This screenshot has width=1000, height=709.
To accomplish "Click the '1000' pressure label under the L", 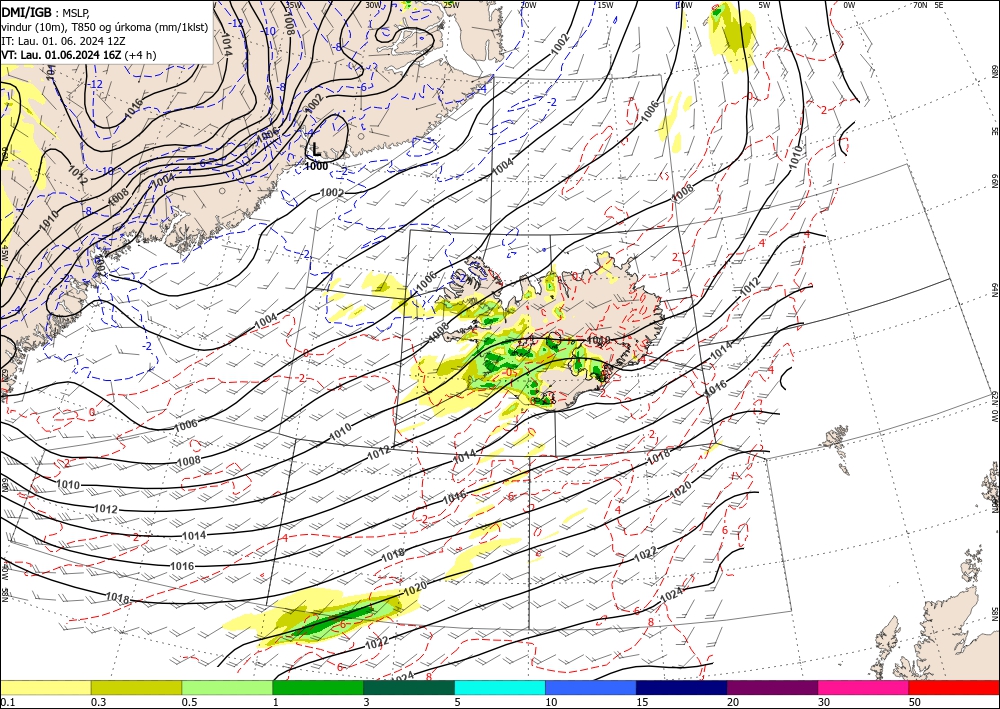I will [x=316, y=166].
